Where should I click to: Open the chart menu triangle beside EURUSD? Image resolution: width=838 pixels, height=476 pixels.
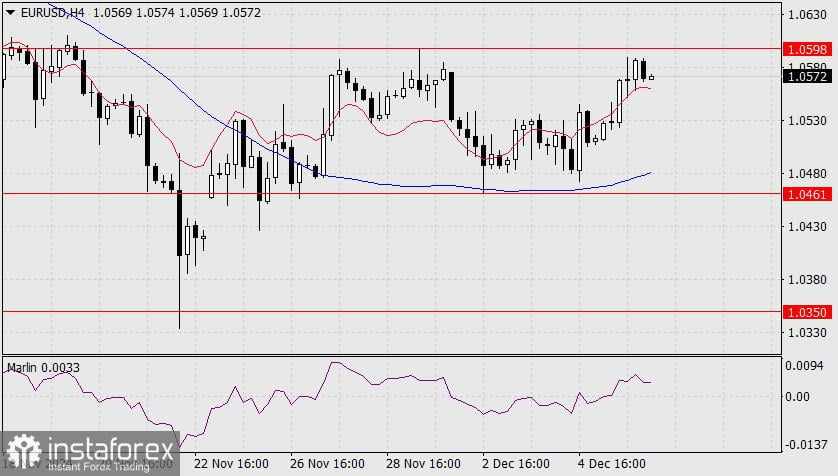pyautogui.click(x=10, y=12)
